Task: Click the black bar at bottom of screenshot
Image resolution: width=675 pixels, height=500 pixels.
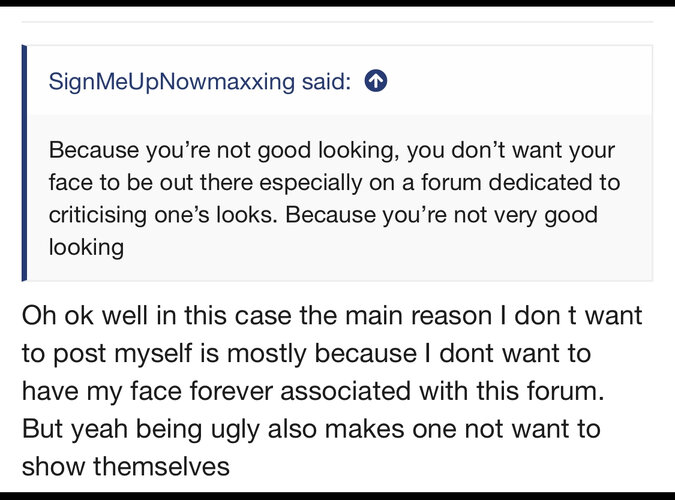Action: (x=337, y=495)
